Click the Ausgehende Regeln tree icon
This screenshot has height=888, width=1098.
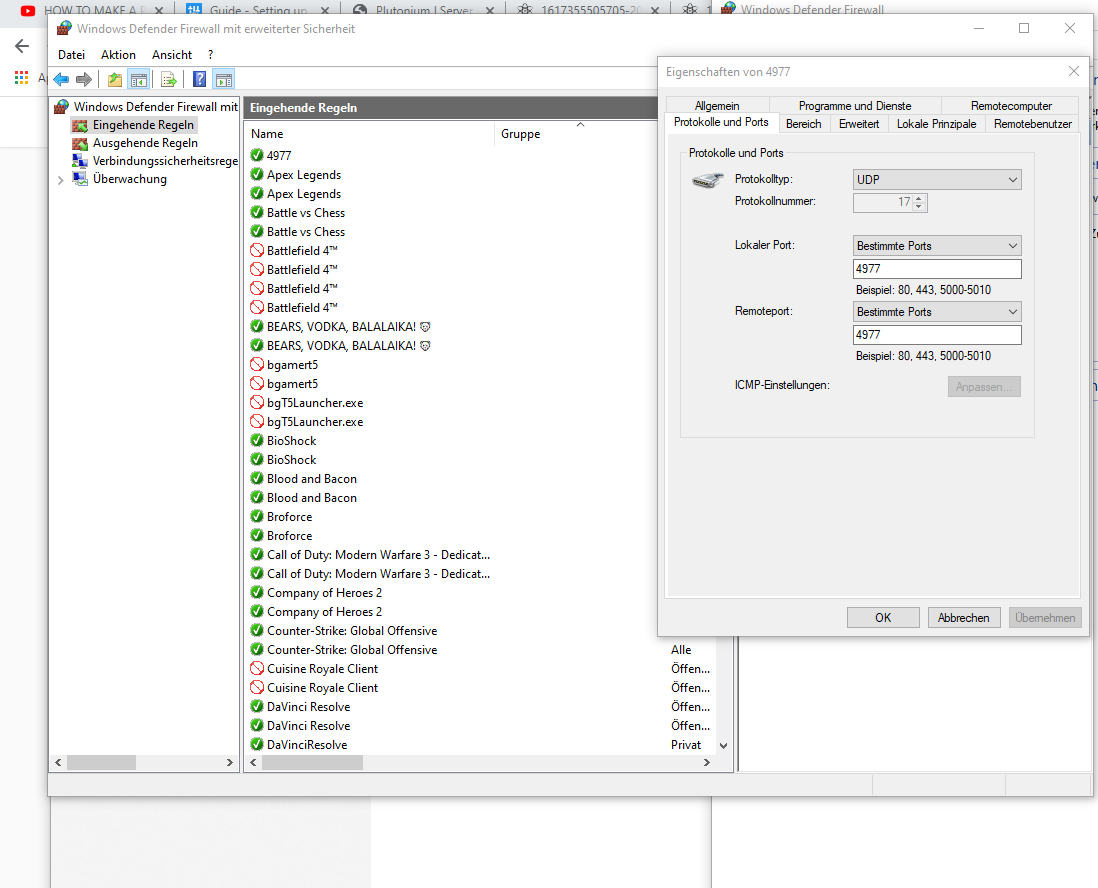pyautogui.click(x=81, y=143)
